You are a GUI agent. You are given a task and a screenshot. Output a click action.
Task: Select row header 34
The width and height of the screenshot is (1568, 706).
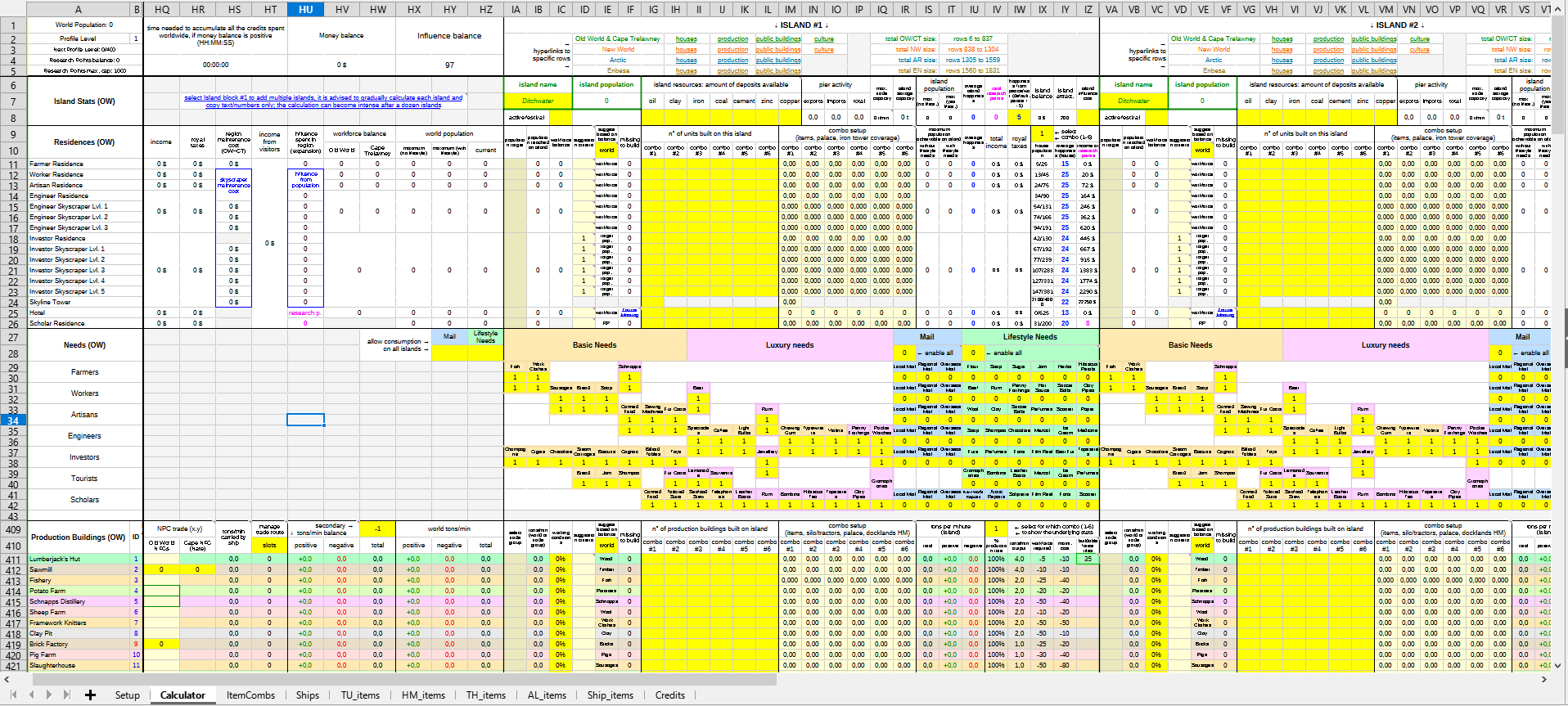pos(13,420)
